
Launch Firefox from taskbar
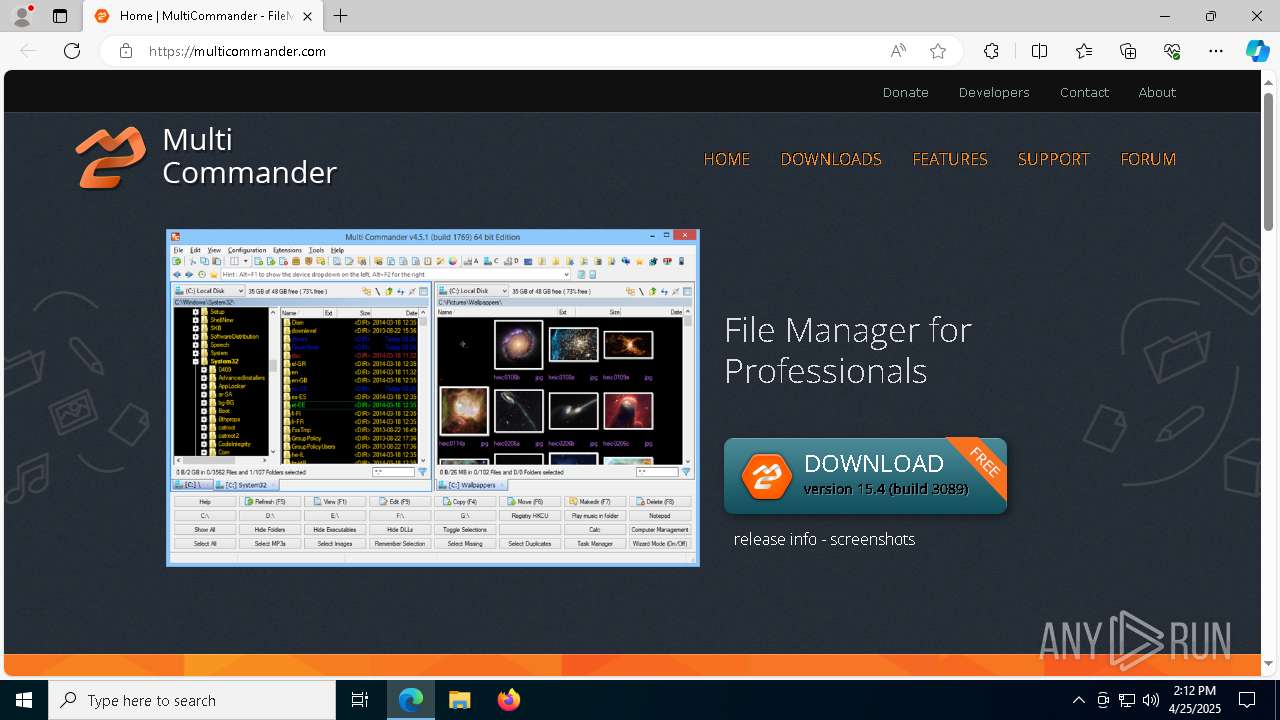coord(509,700)
